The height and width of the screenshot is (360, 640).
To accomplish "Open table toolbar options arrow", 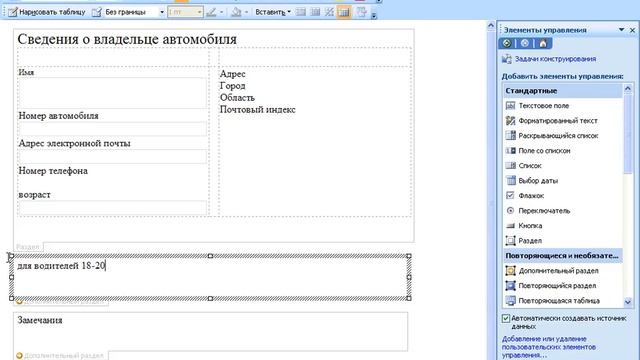I will pyautogui.click(x=373, y=15).
